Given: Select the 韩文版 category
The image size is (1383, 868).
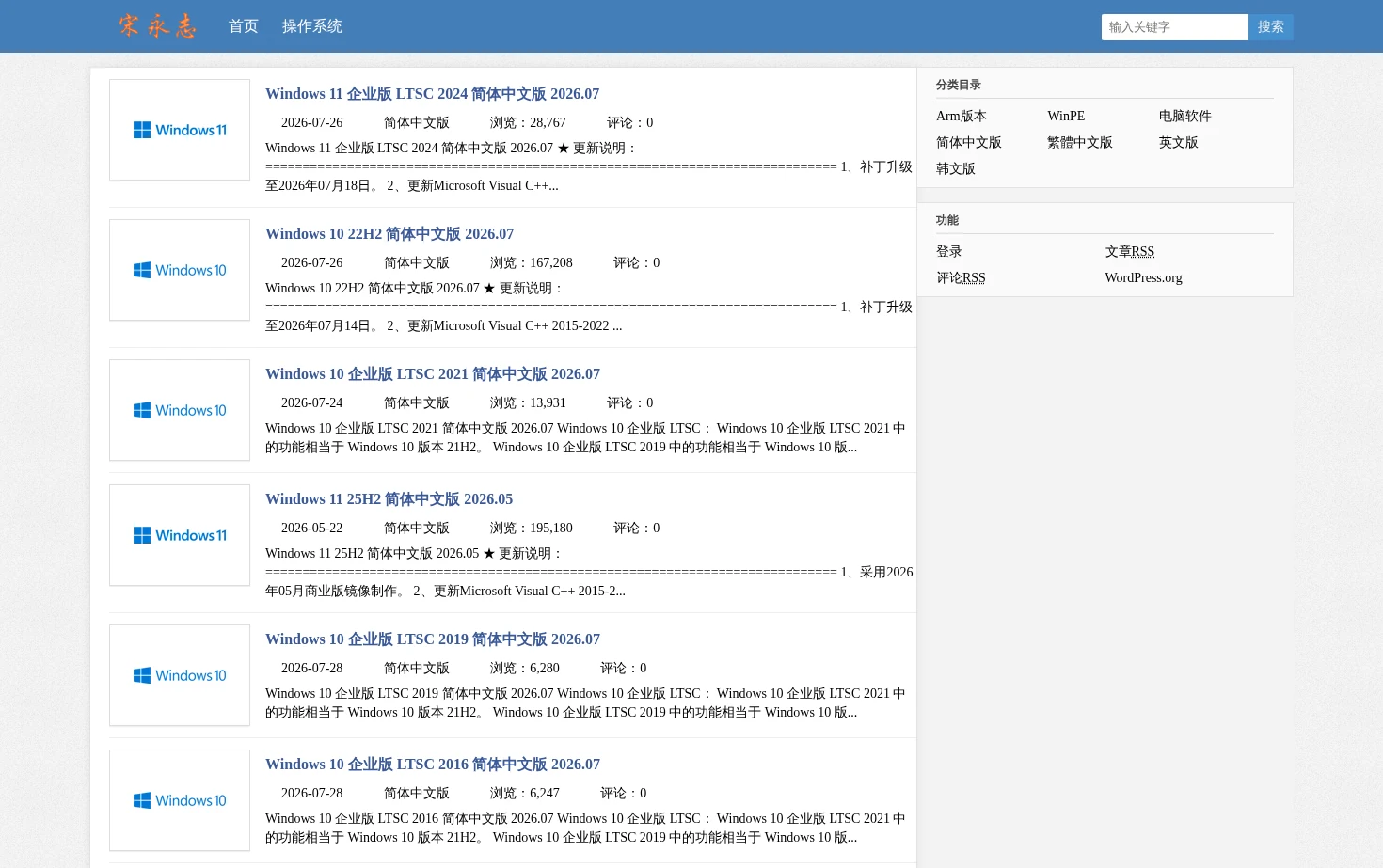Looking at the screenshot, I should coord(956,169).
